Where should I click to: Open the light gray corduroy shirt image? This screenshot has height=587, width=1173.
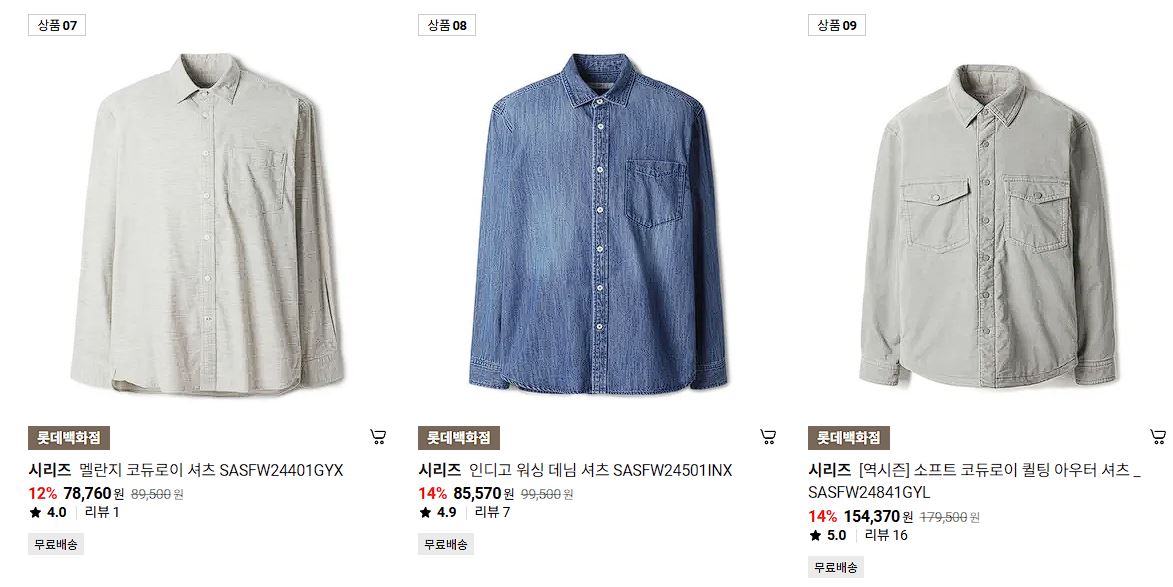[x=207, y=224]
